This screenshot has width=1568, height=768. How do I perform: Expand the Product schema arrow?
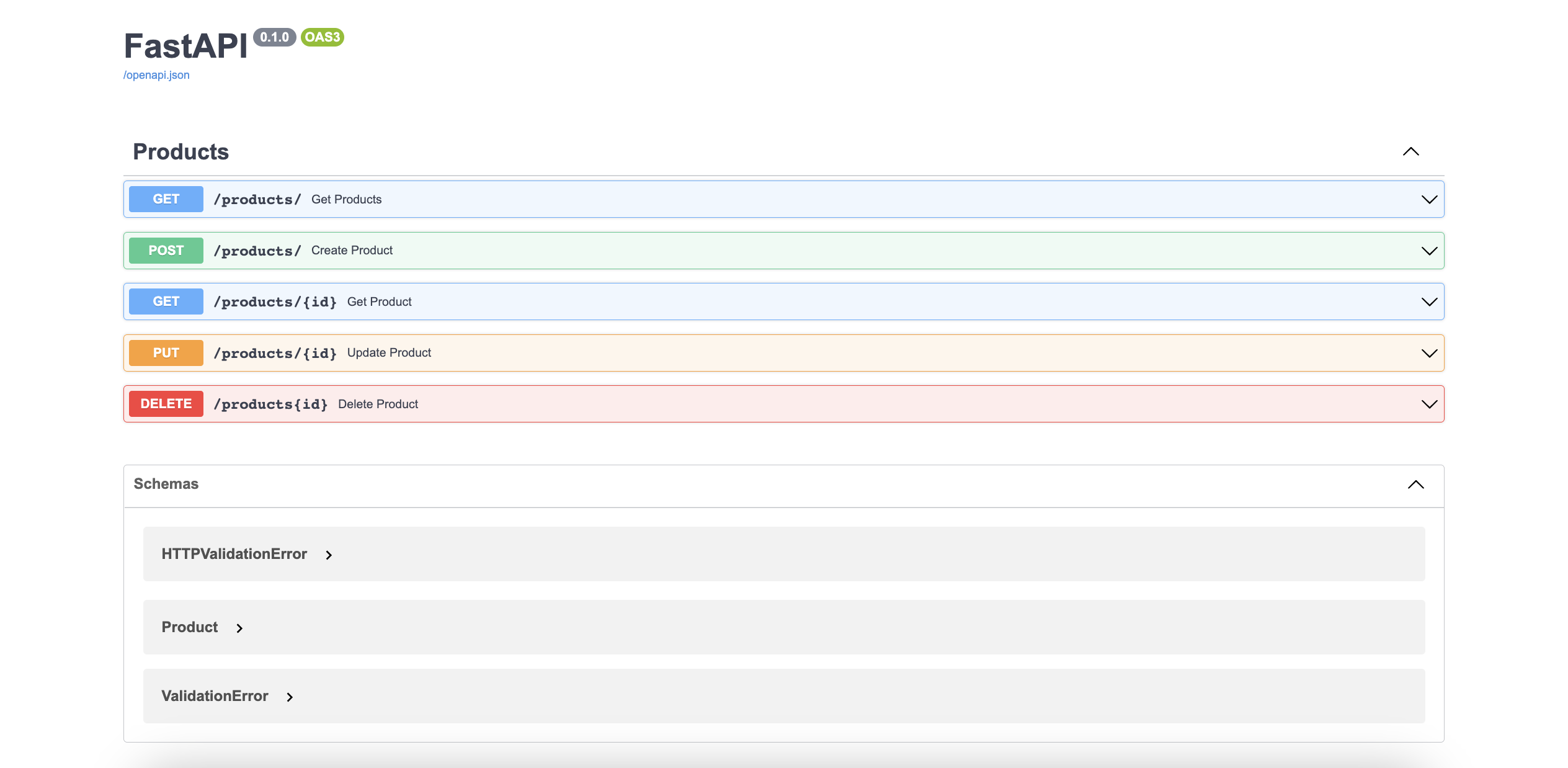239,628
